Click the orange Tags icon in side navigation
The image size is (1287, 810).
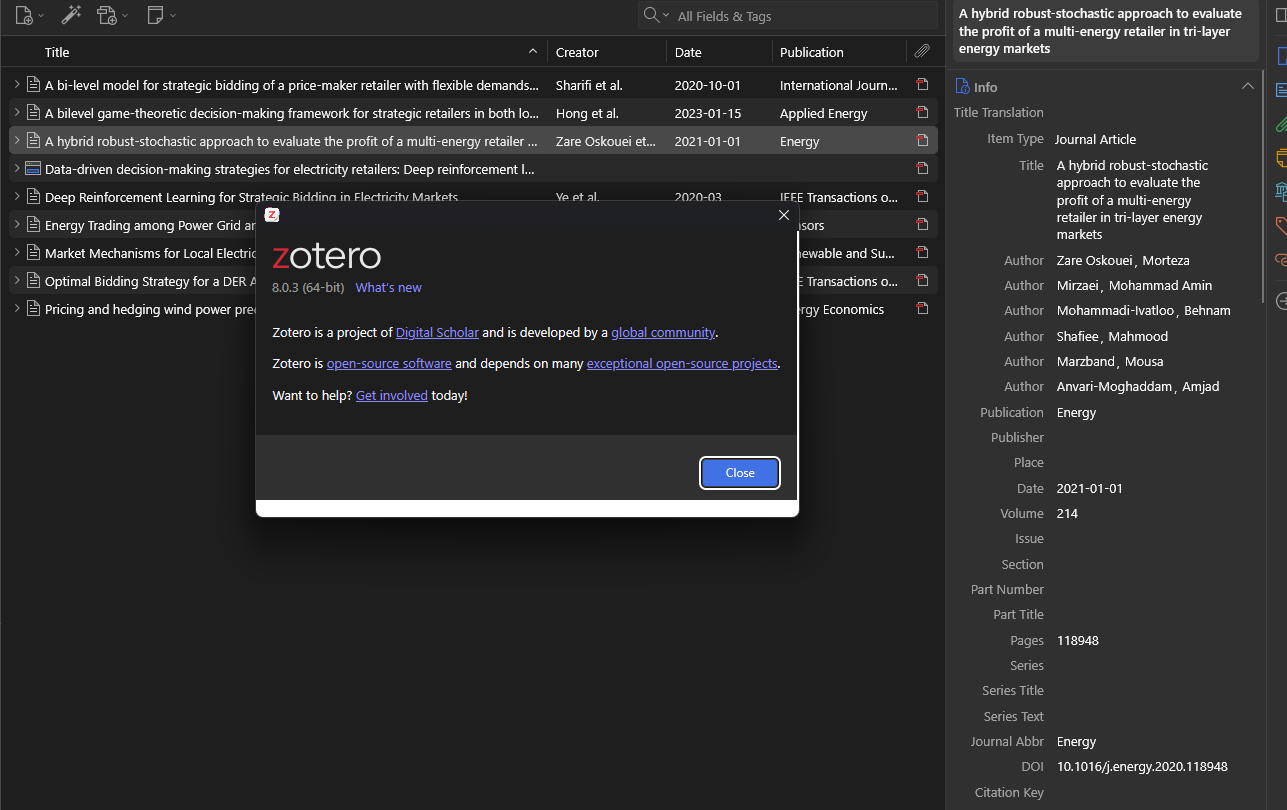(1281, 226)
